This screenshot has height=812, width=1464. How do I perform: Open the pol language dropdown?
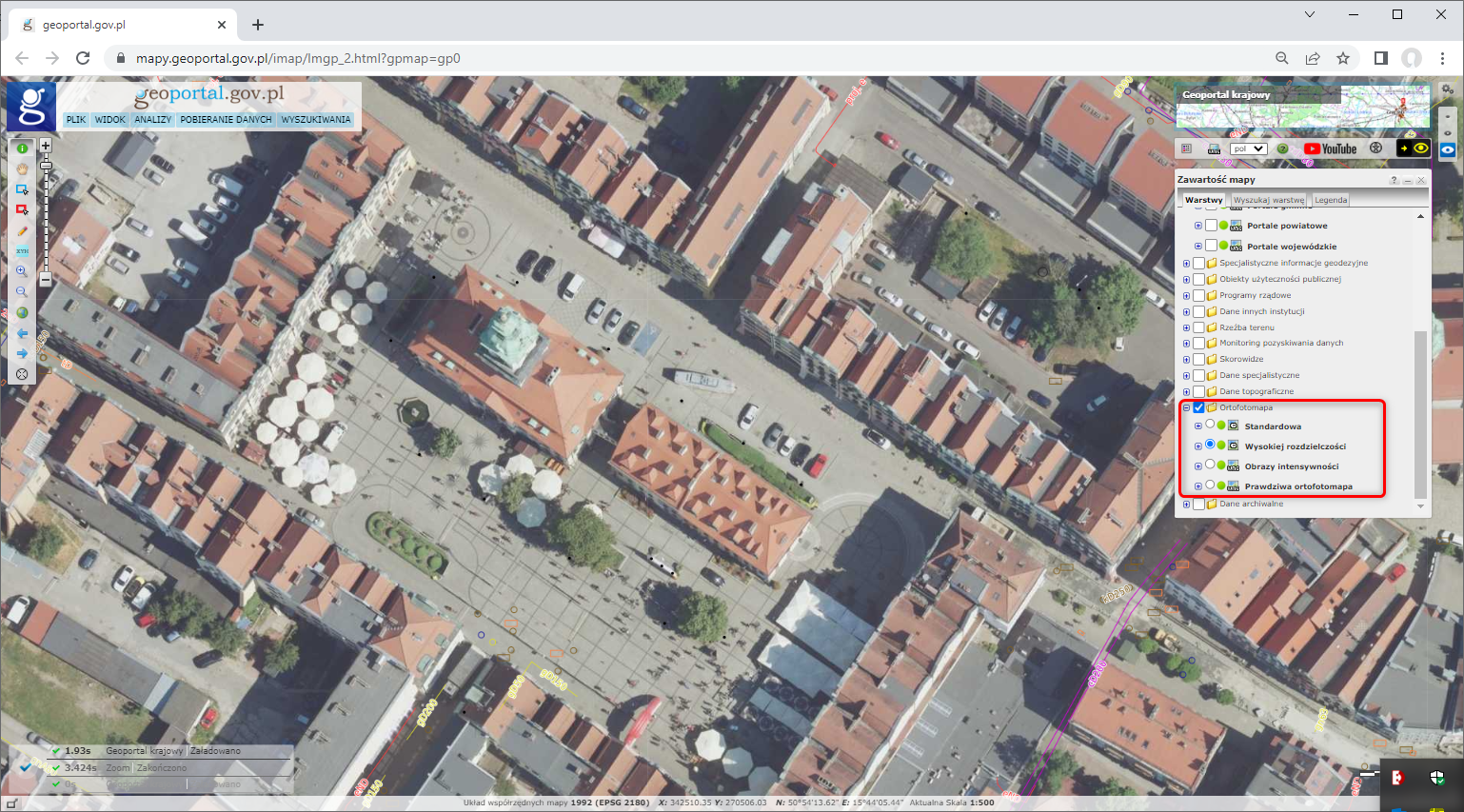click(x=1248, y=149)
